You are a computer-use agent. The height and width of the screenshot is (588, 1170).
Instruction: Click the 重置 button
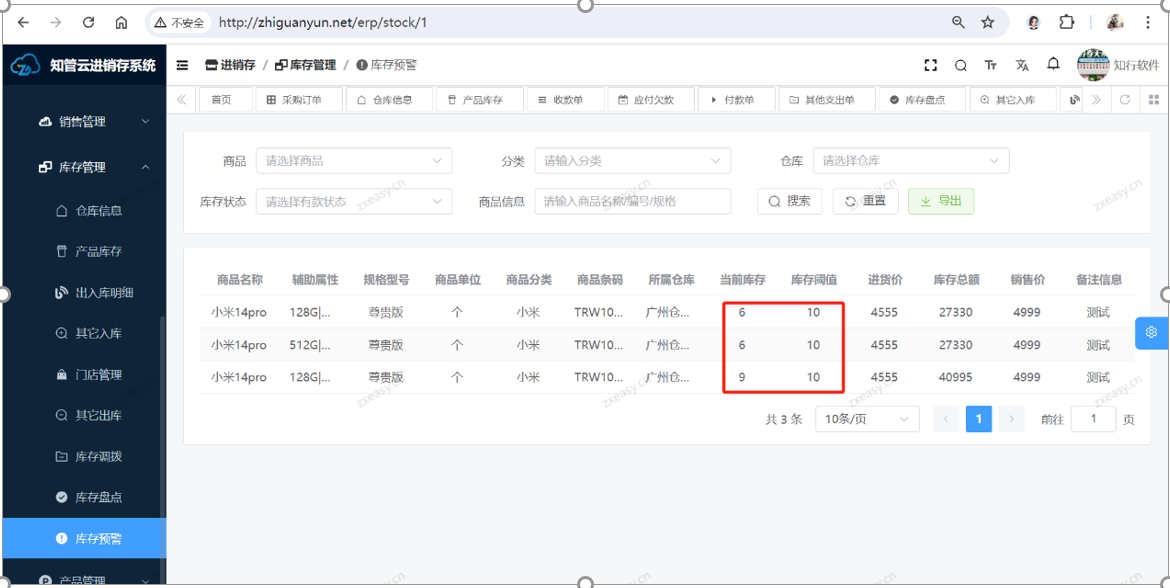coord(866,201)
